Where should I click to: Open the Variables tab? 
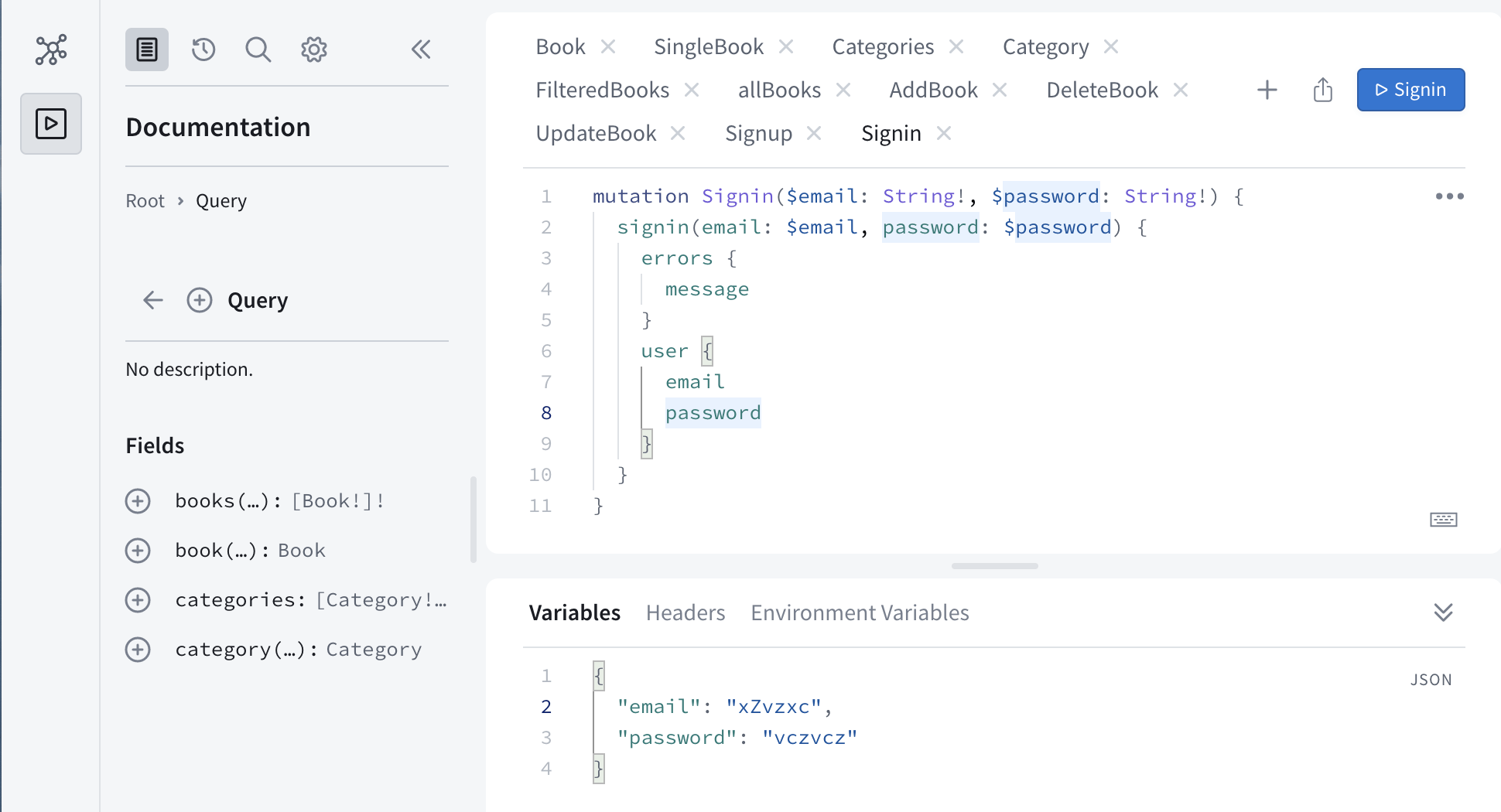(x=574, y=612)
